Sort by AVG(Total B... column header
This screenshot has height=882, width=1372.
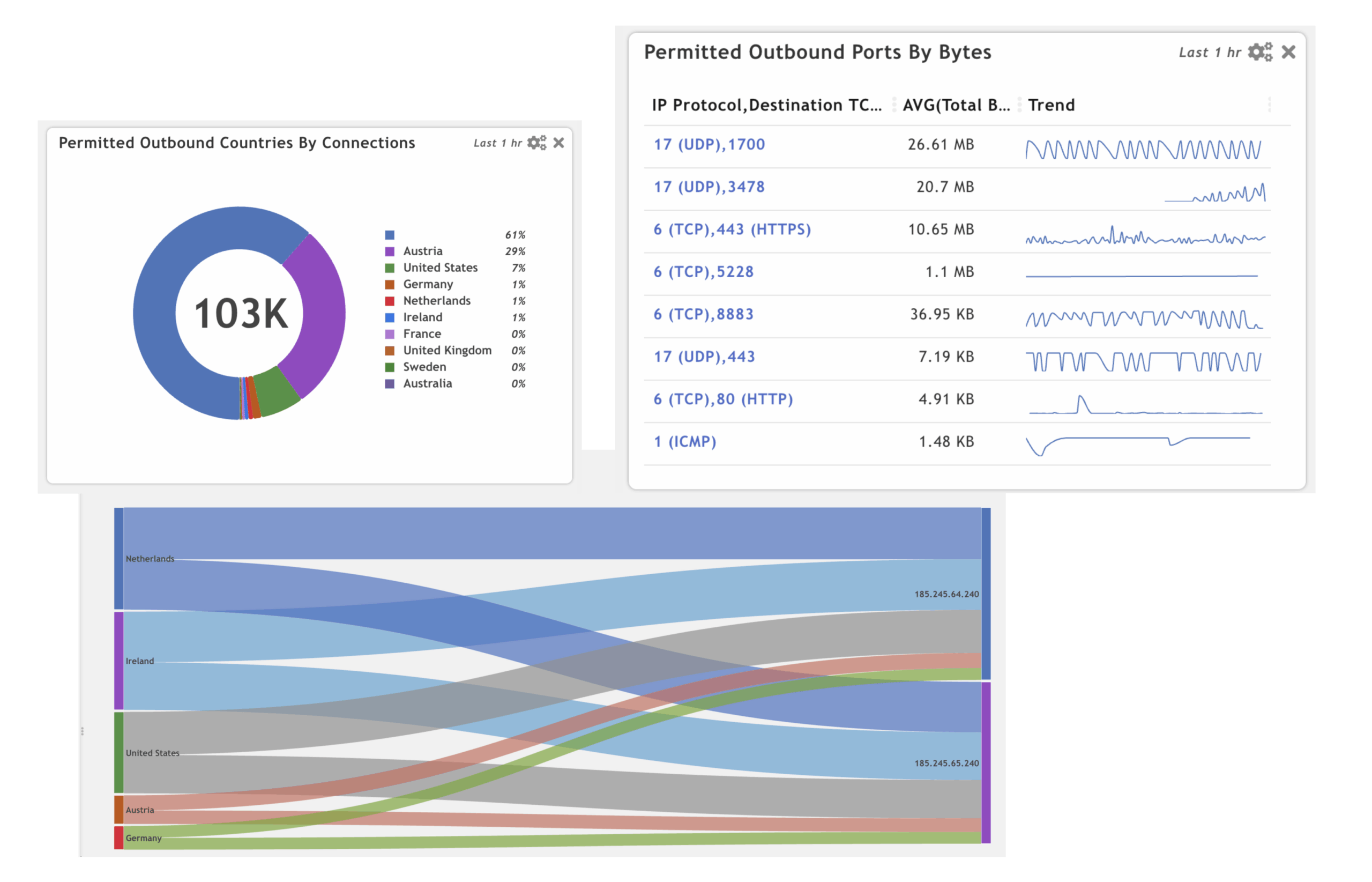point(955,106)
